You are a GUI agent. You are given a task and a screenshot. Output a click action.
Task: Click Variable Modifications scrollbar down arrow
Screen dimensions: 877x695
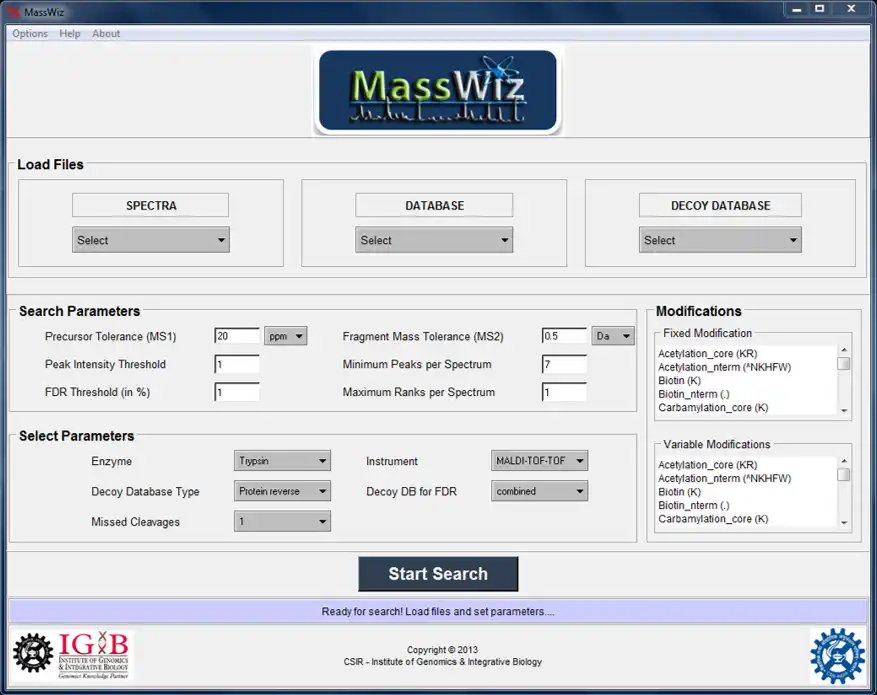click(844, 522)
